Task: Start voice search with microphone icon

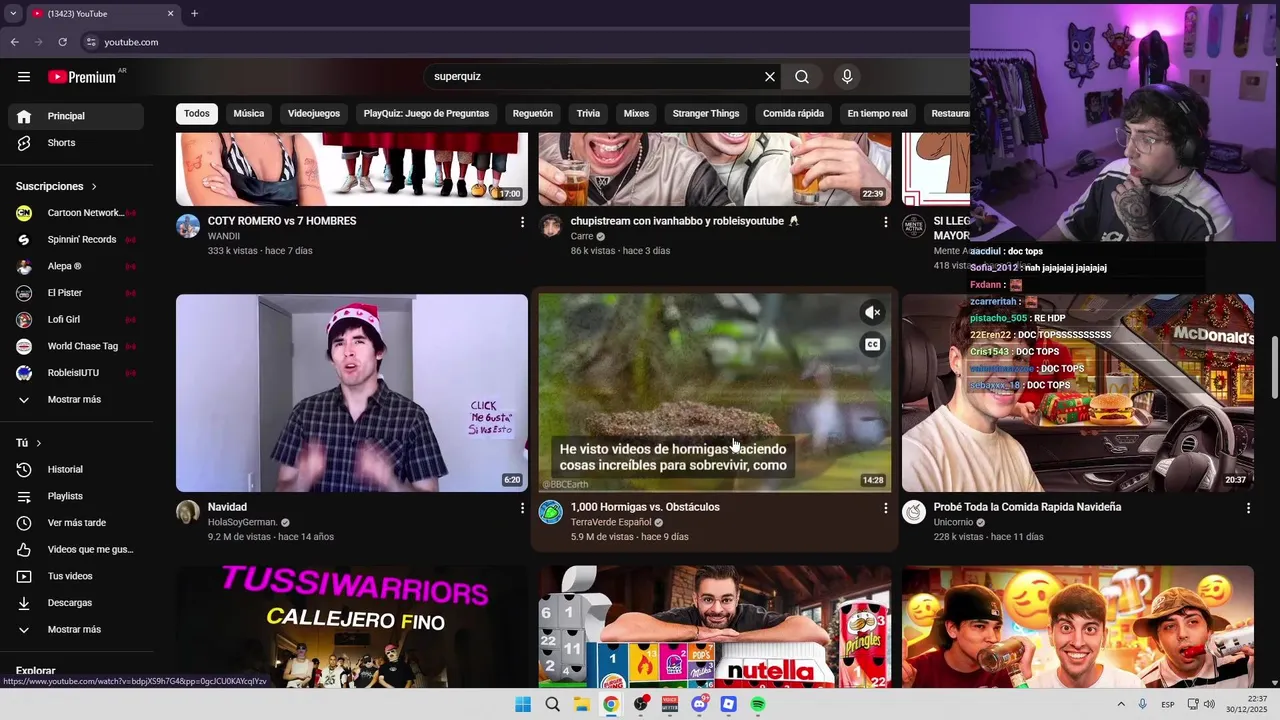Action: click(847, 77)
